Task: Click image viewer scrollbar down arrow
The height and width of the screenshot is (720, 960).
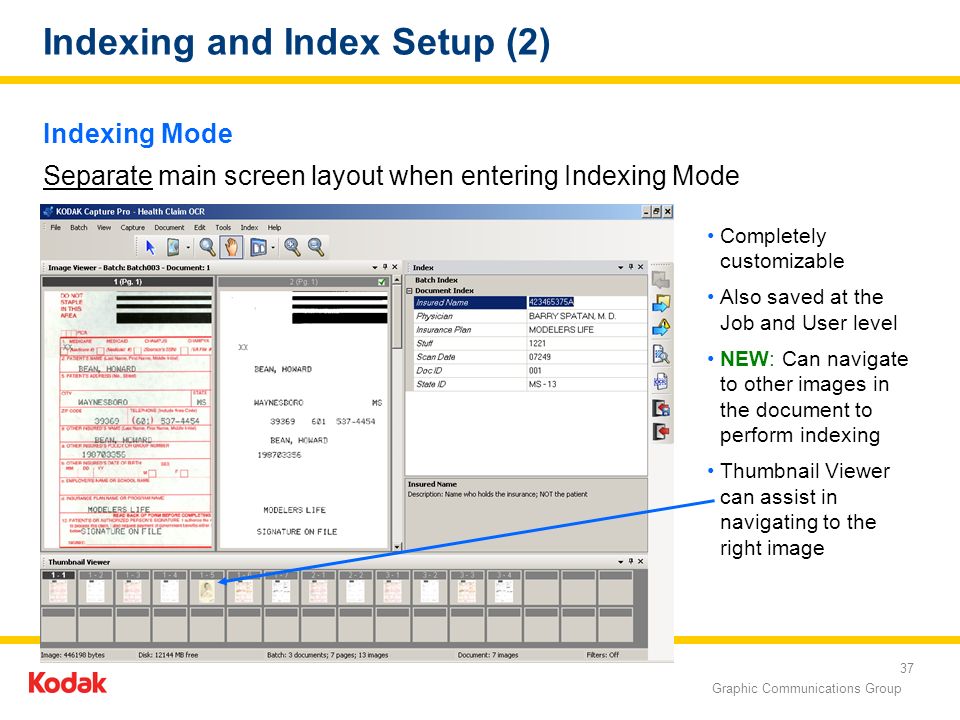Action: tap(397, 546)
